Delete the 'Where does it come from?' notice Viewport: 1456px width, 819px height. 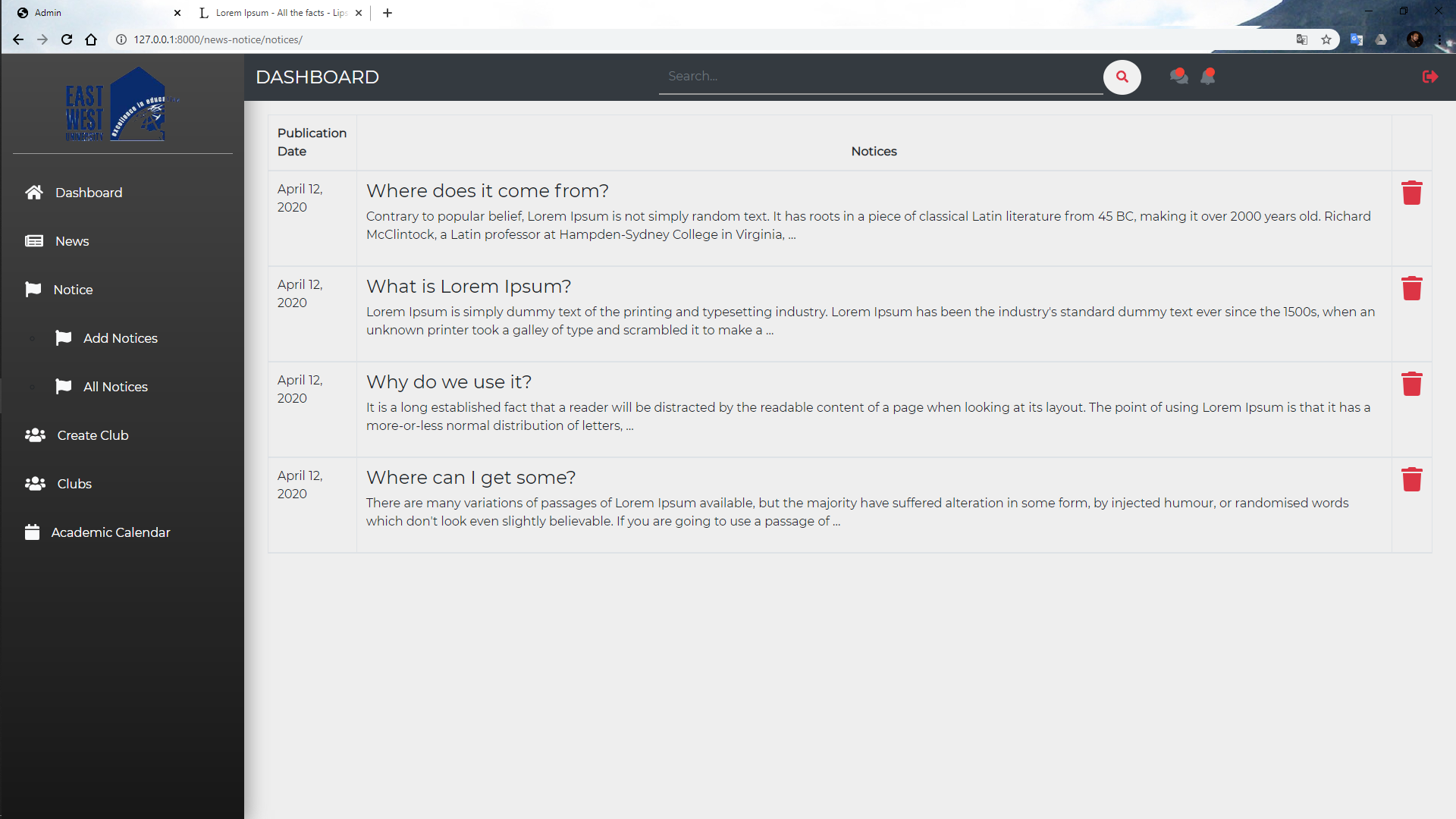pyautogui.click(x=1411, y=193)
